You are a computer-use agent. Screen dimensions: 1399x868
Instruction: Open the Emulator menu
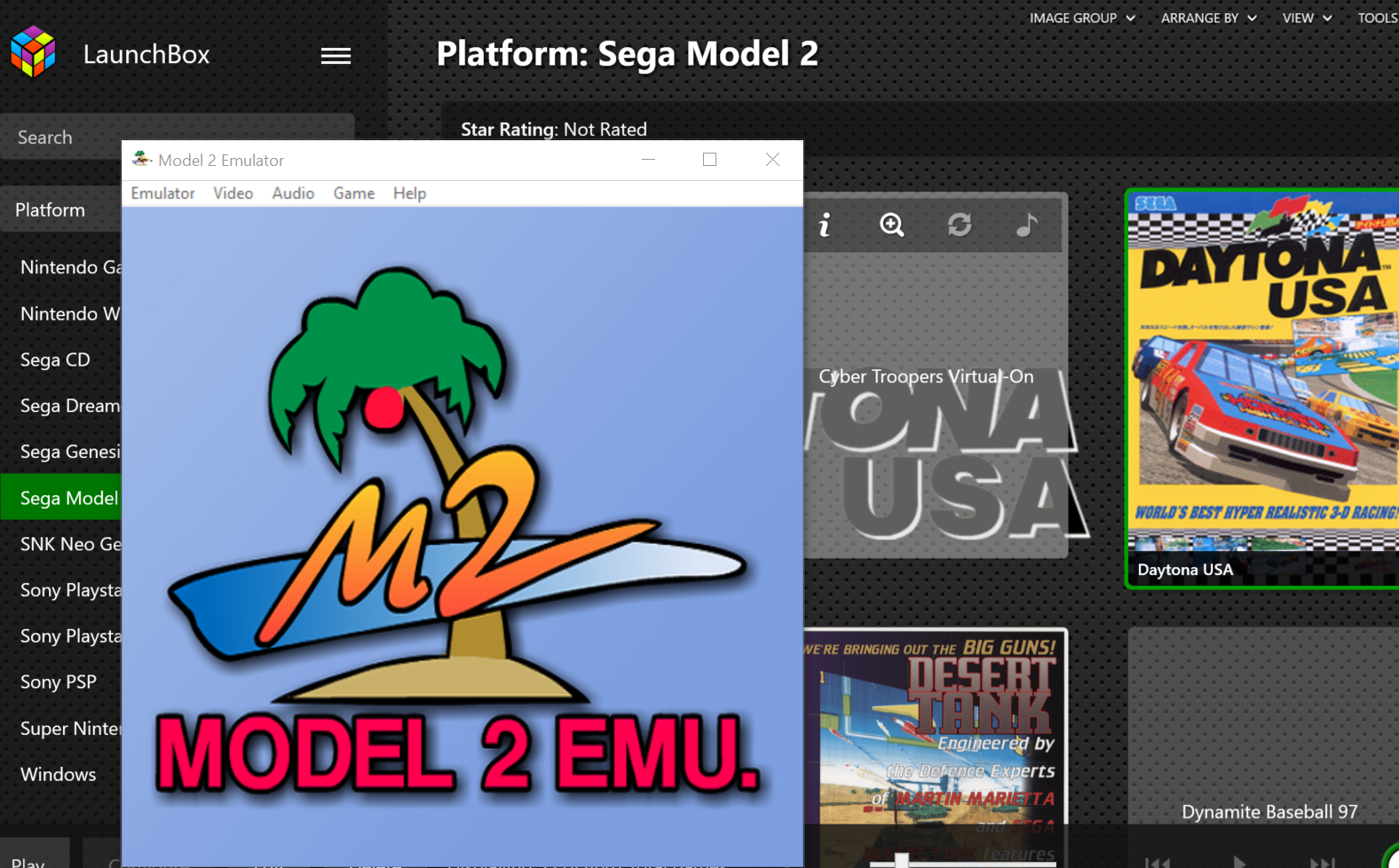162,193
